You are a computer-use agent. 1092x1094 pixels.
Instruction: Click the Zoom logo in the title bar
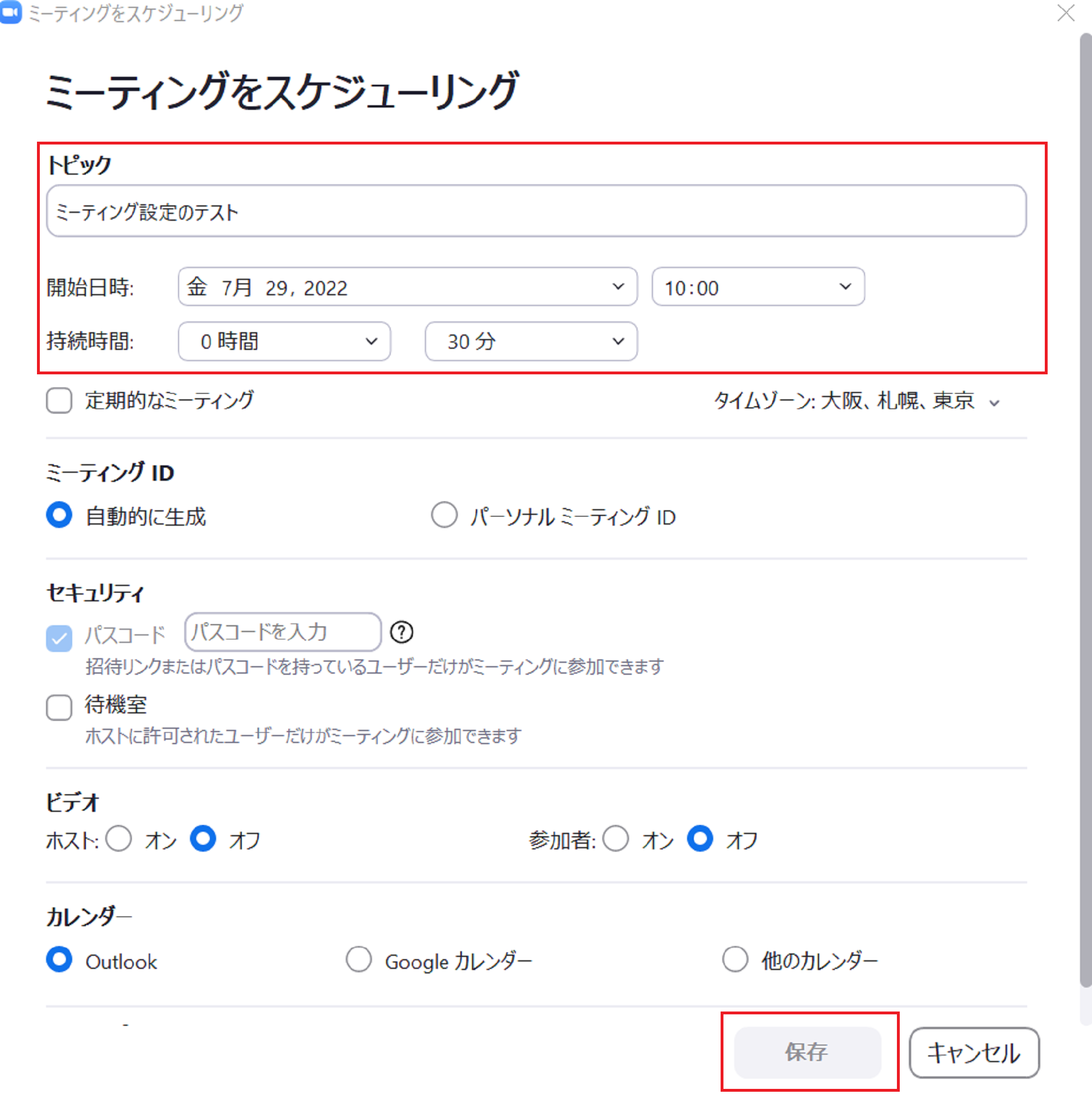coord(10,13)
